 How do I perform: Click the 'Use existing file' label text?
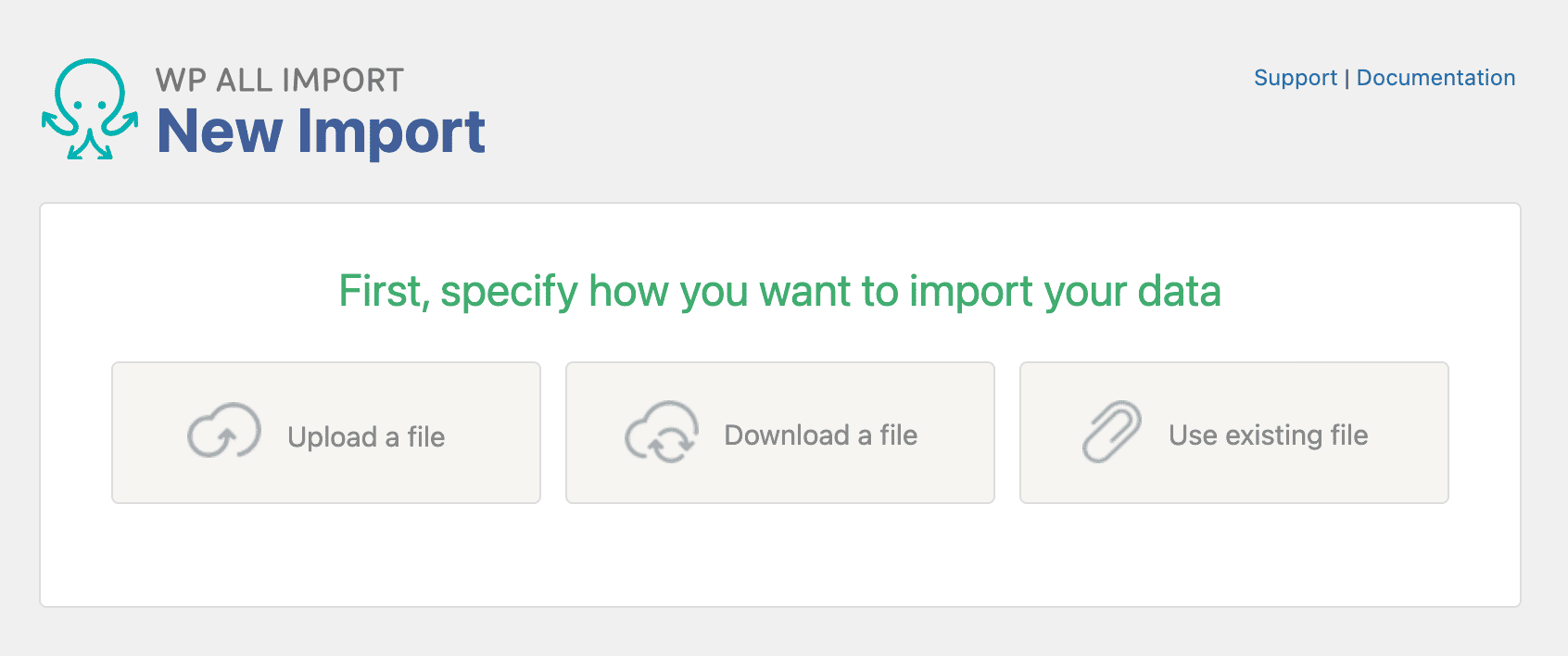click(1268, 435)
